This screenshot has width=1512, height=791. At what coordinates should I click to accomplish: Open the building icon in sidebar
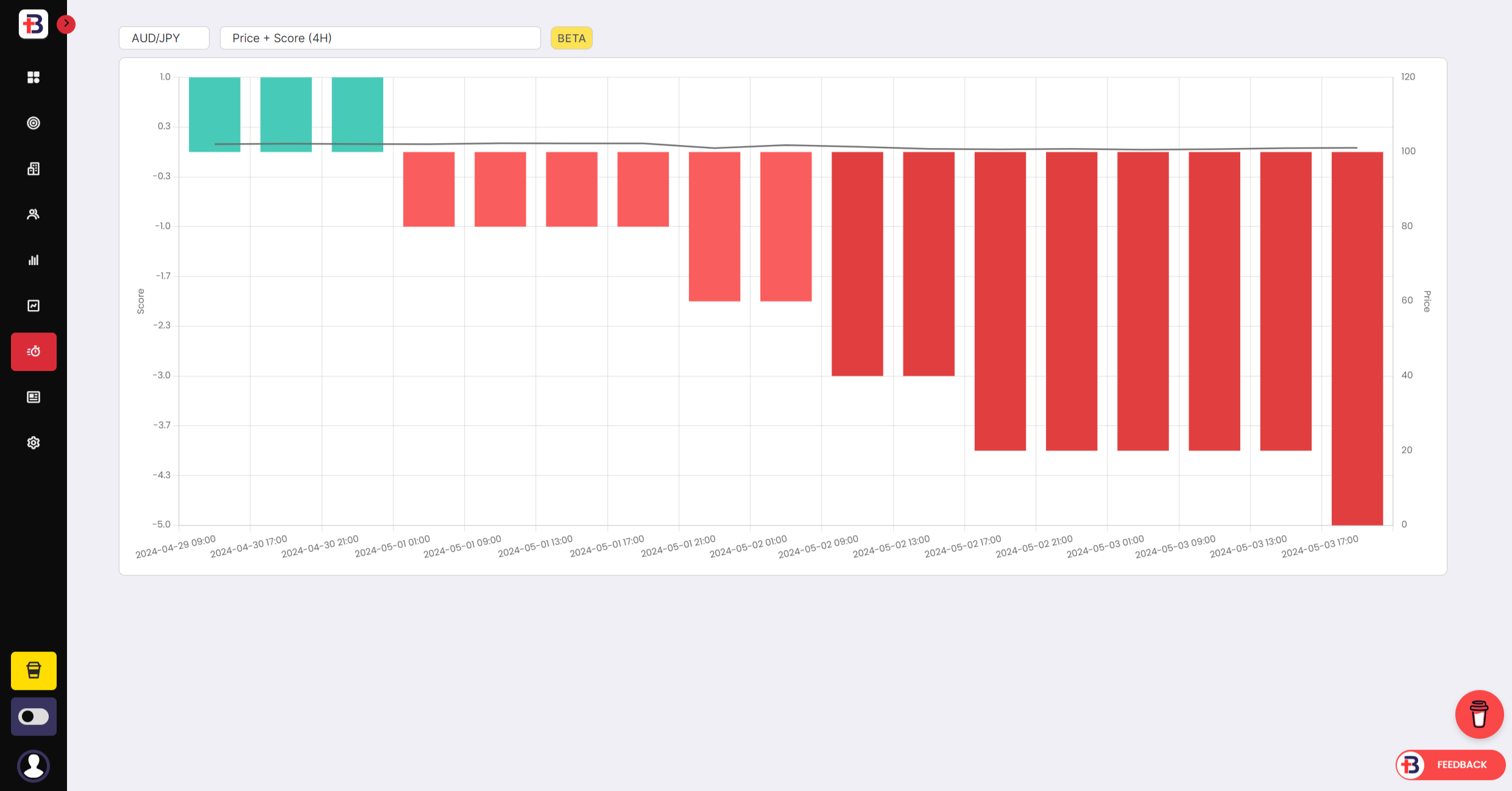(x=34, y=169)
